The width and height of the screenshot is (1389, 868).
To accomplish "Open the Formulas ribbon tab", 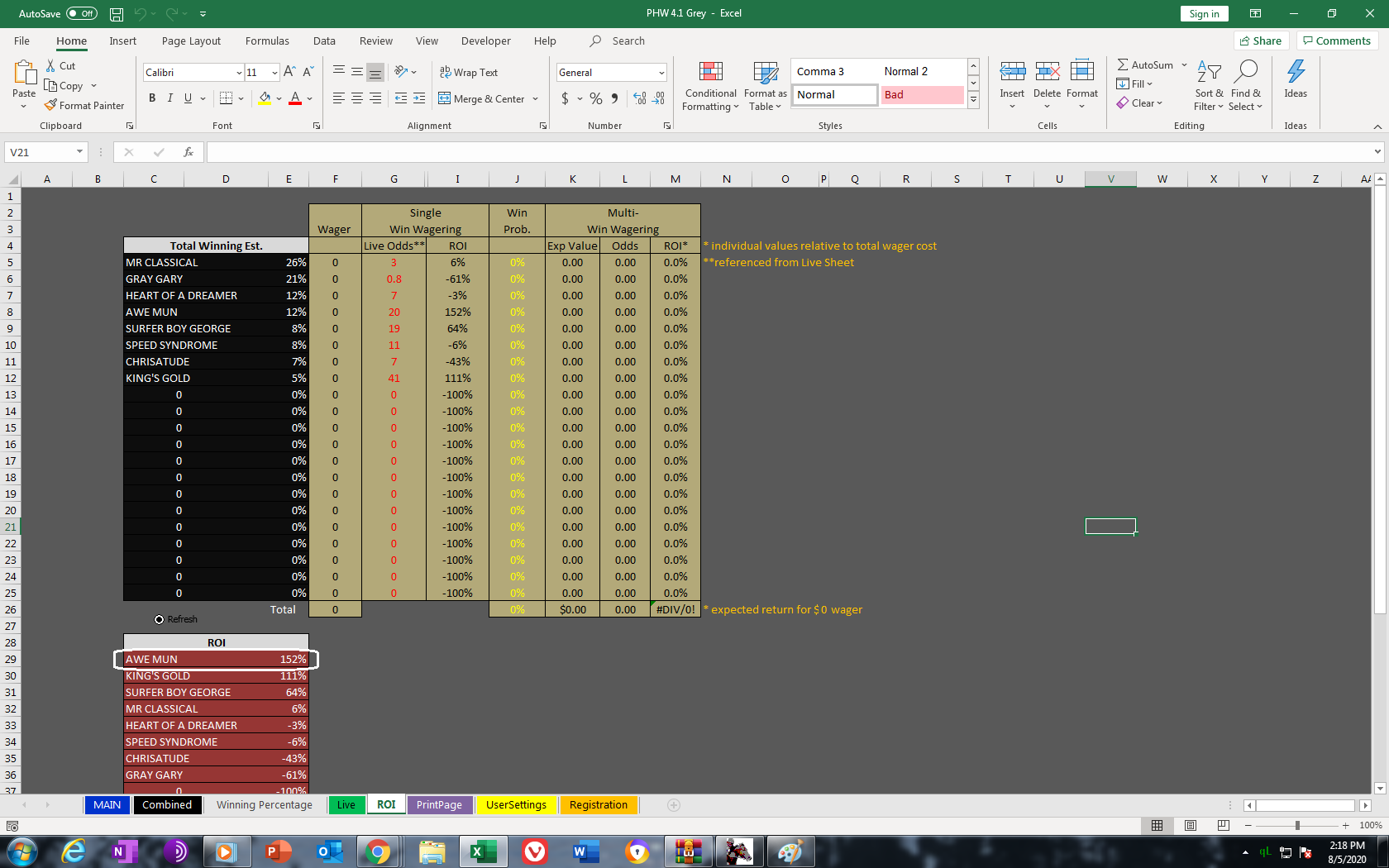I will click(x=267, y=41).
